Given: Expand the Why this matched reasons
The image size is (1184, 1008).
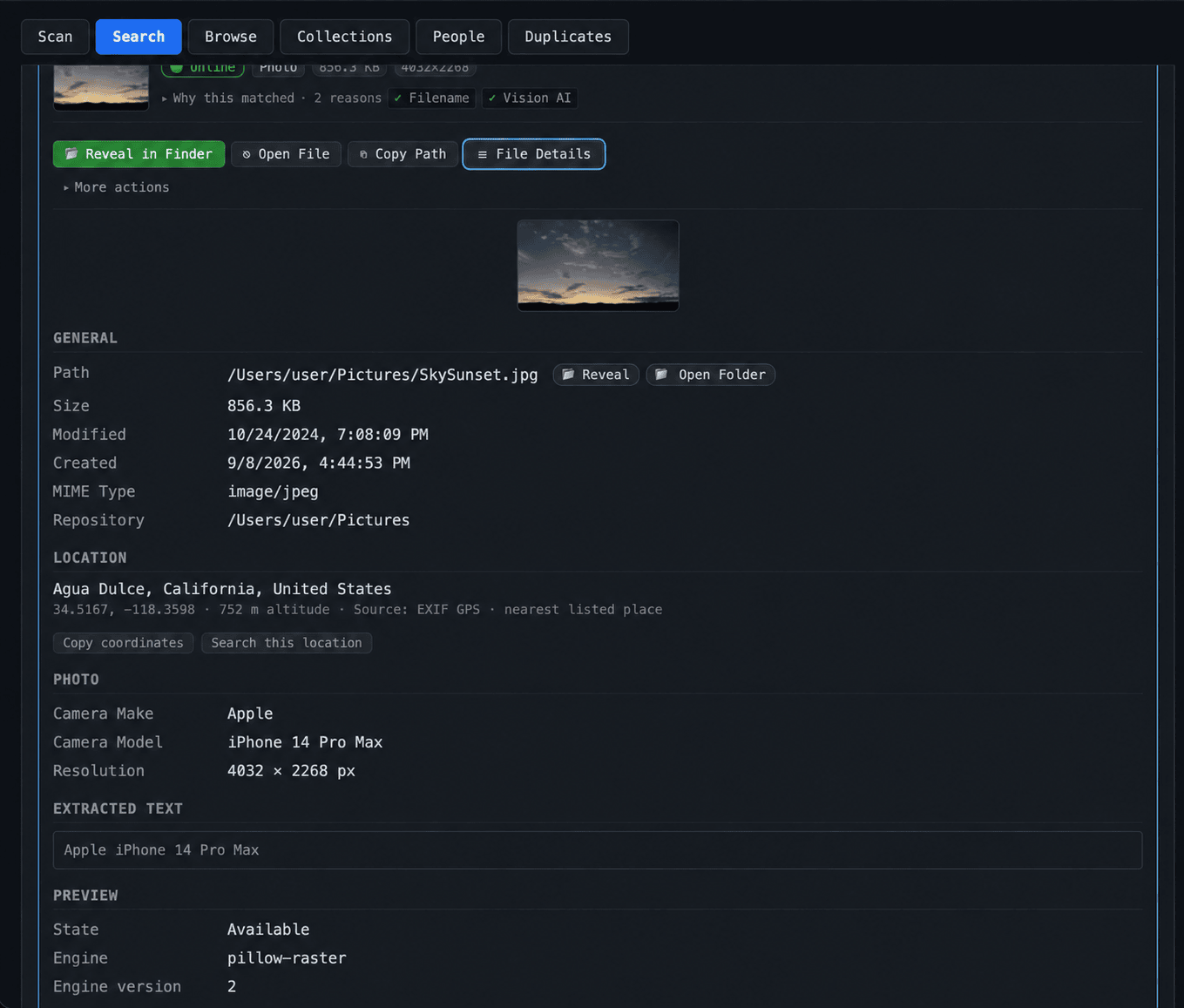Looking at the screenshot, I should click(272, 98).
